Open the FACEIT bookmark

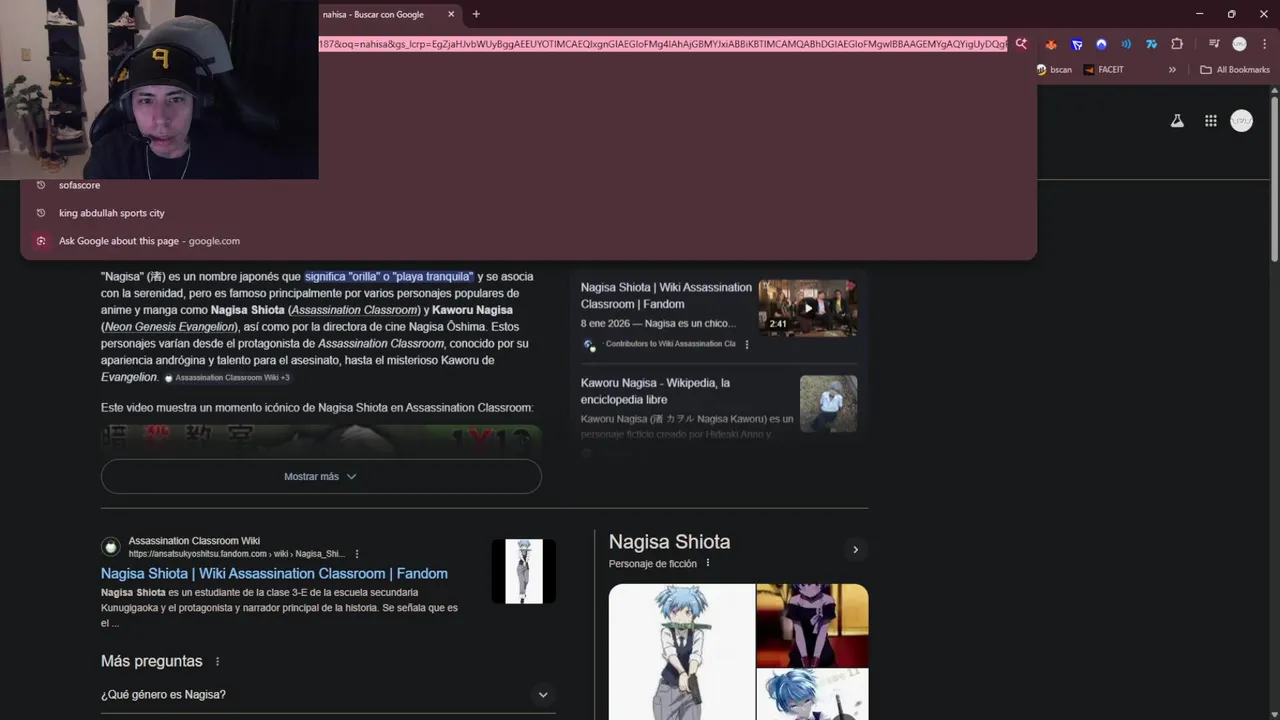click(1104, 70)
